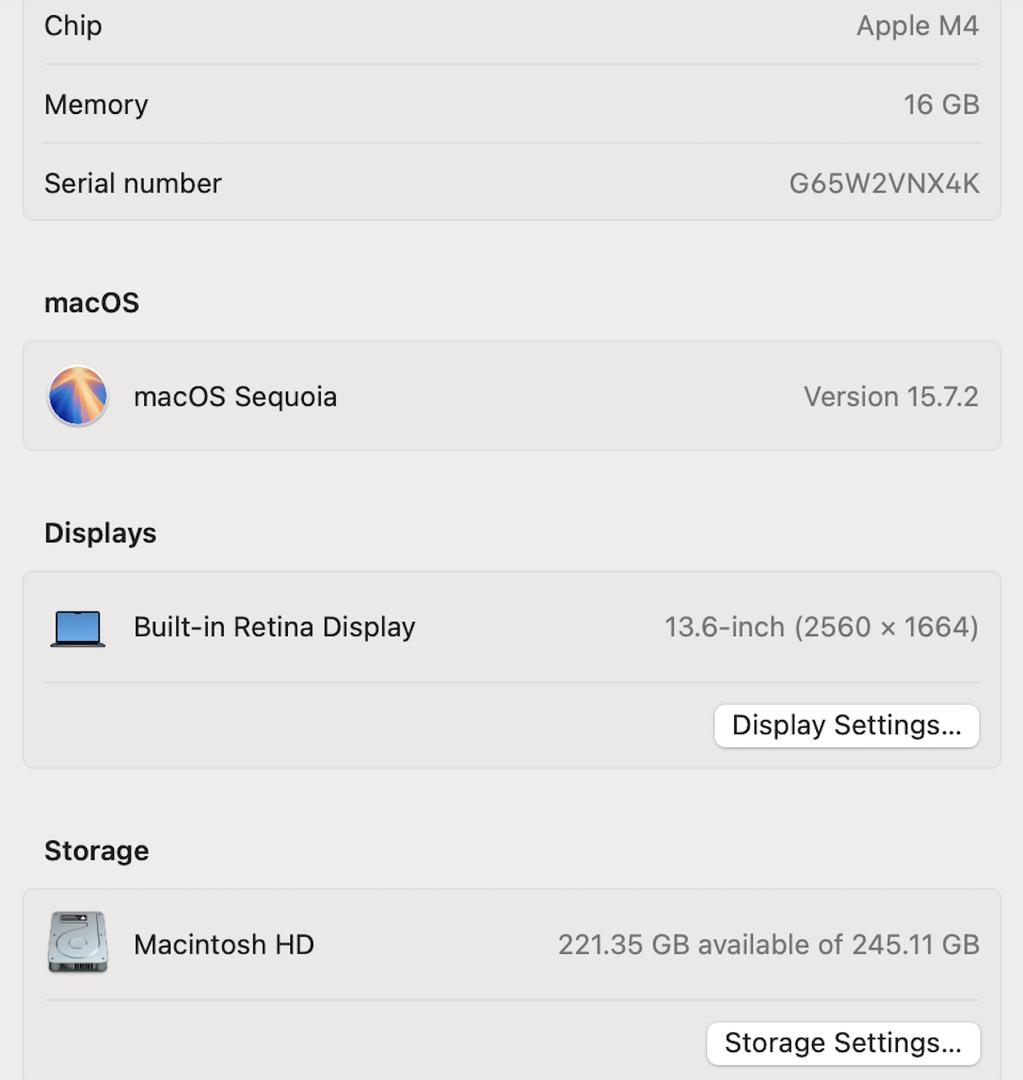1023x1080 pixels.
Task: Select the serial number G65W2VNX4K
Action: (x=884, y=184)
